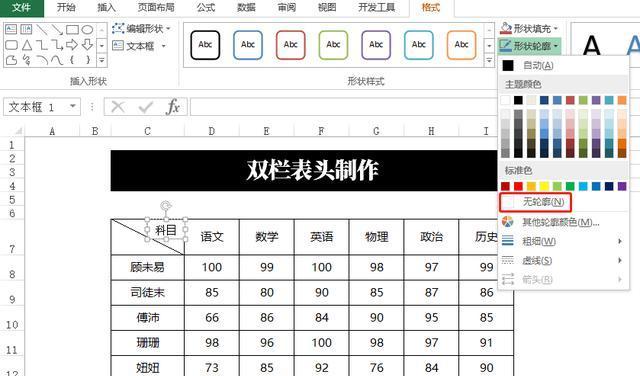Click the fx insert function icon
The width and height of the screenshot is (640, 376).
click(173, 107)
